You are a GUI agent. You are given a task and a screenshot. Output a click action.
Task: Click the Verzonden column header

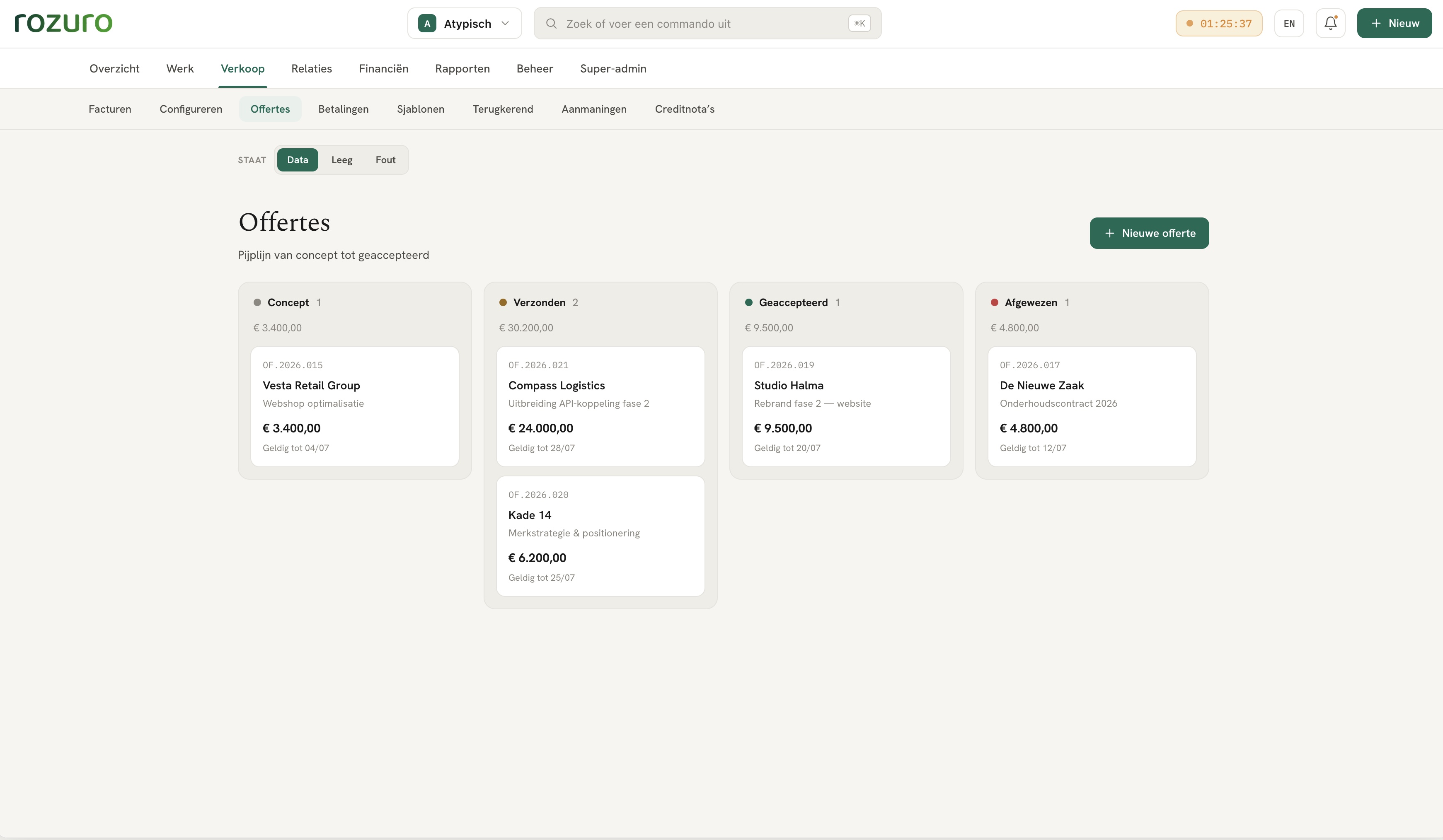point(539,302)
